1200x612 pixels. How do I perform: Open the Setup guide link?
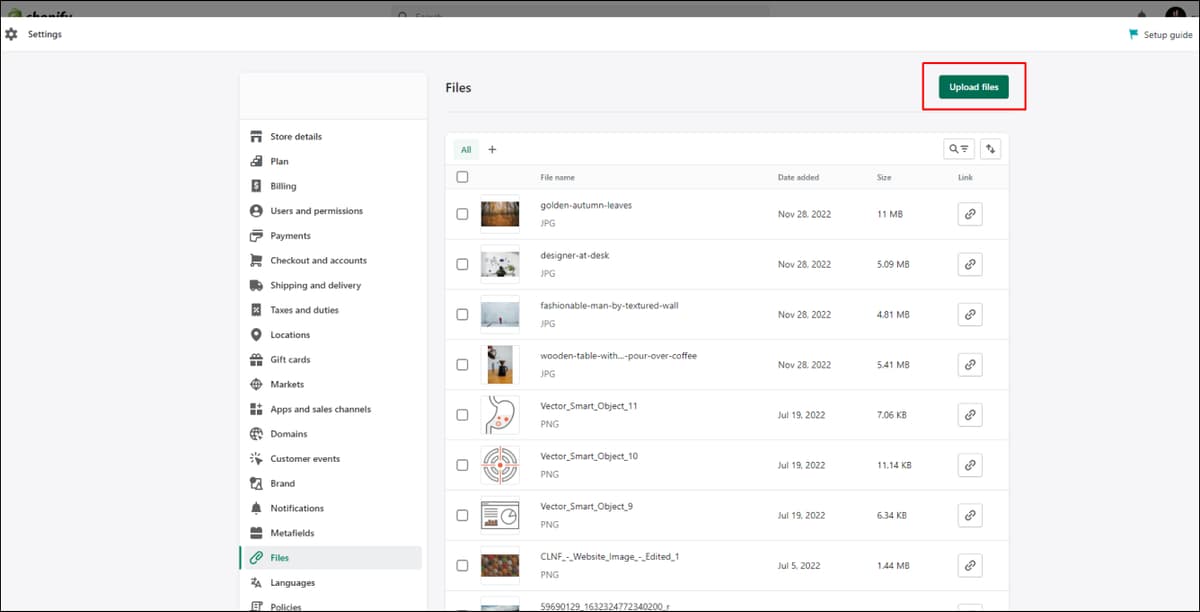(1168, 34)
